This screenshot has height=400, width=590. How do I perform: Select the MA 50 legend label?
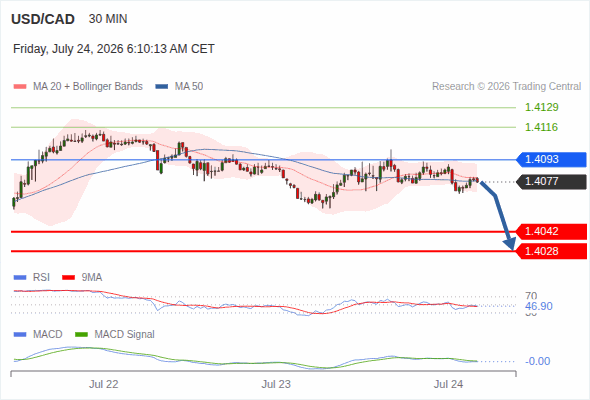[x=189, y=87]
